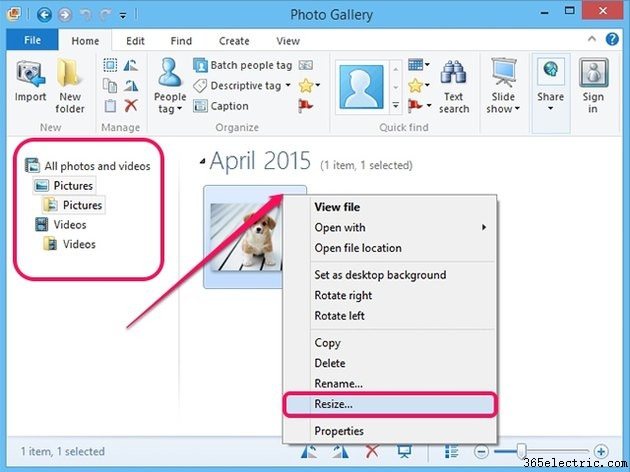Select the Home ribbon tab
Screen dimensions: 630x472
coord(85,41)
